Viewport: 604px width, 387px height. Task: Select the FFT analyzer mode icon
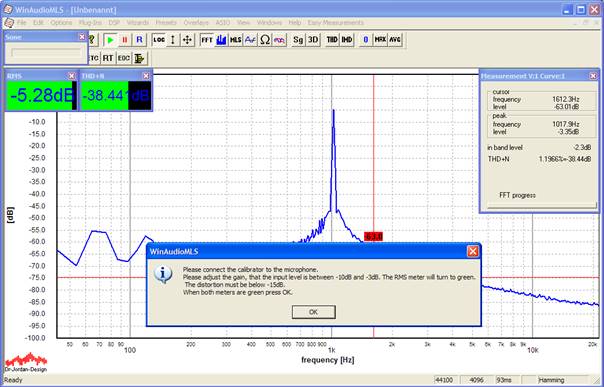207,40
